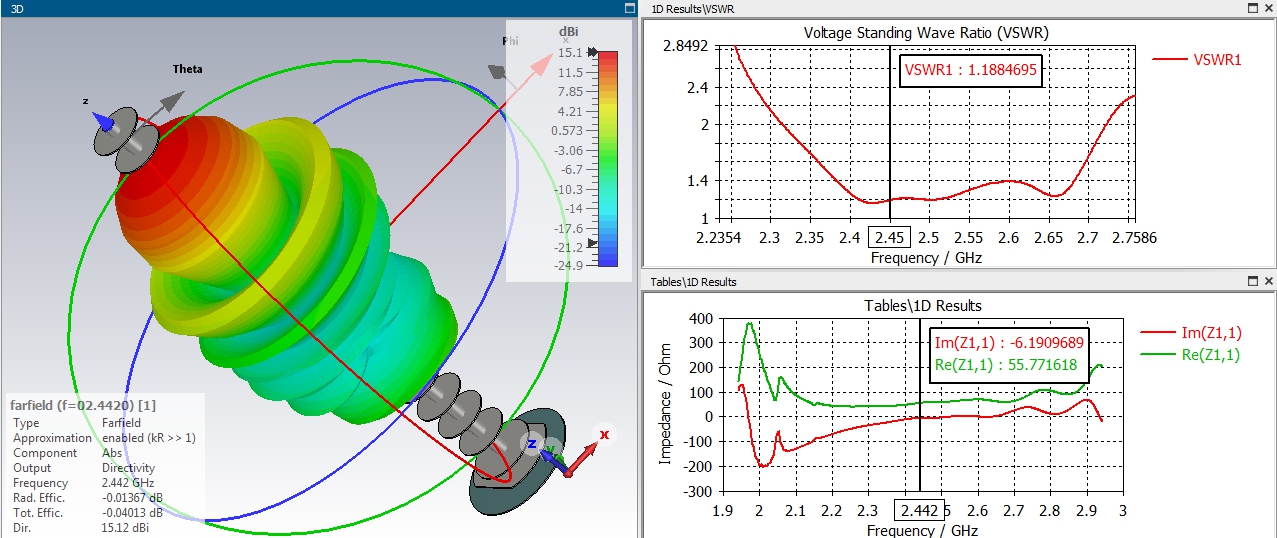Viewport: 1277px width, 538px height.
Task: Click the dBi unit label
Action: pos(568,32)
